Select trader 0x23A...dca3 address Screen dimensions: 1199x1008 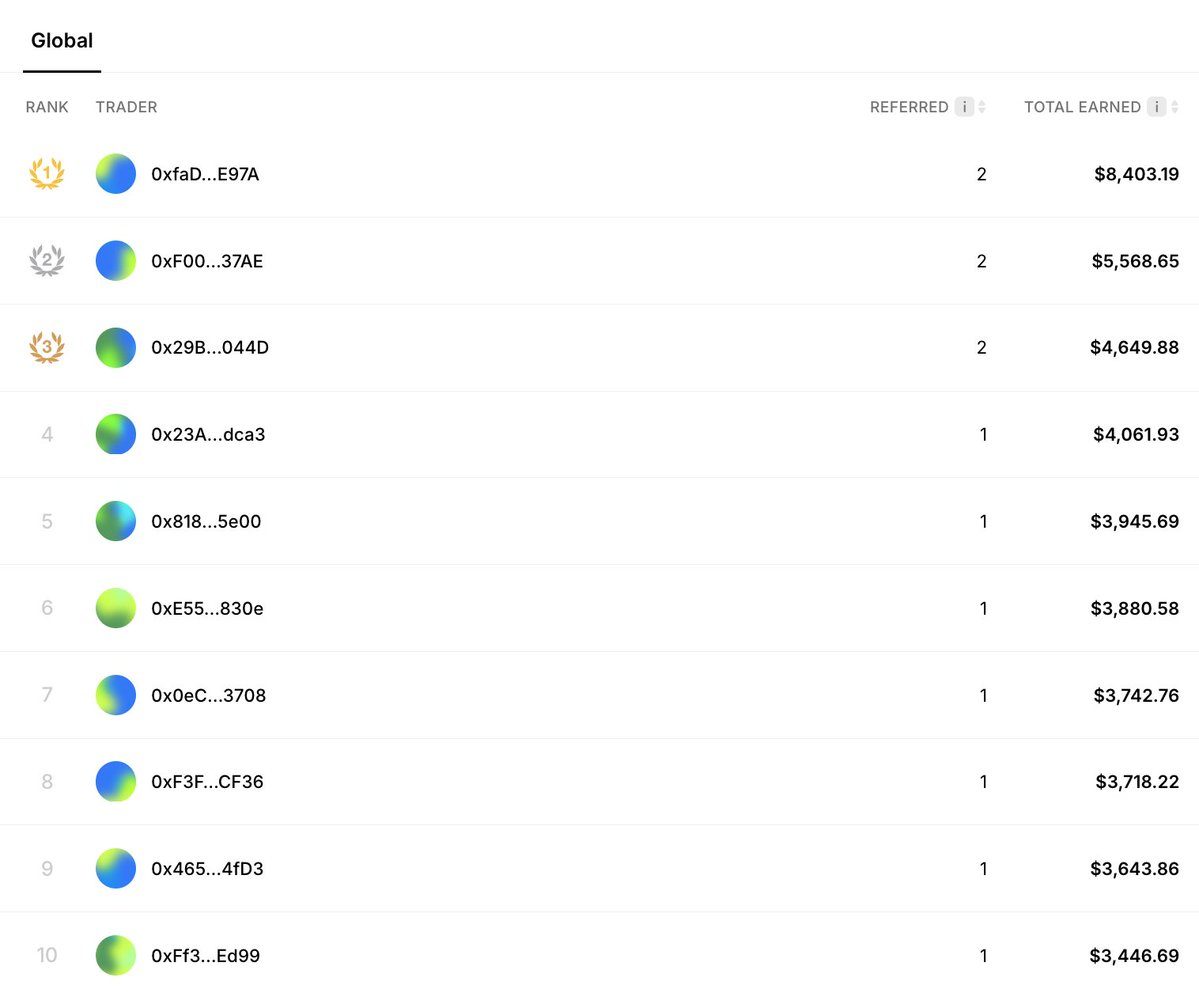click(208, 434)
